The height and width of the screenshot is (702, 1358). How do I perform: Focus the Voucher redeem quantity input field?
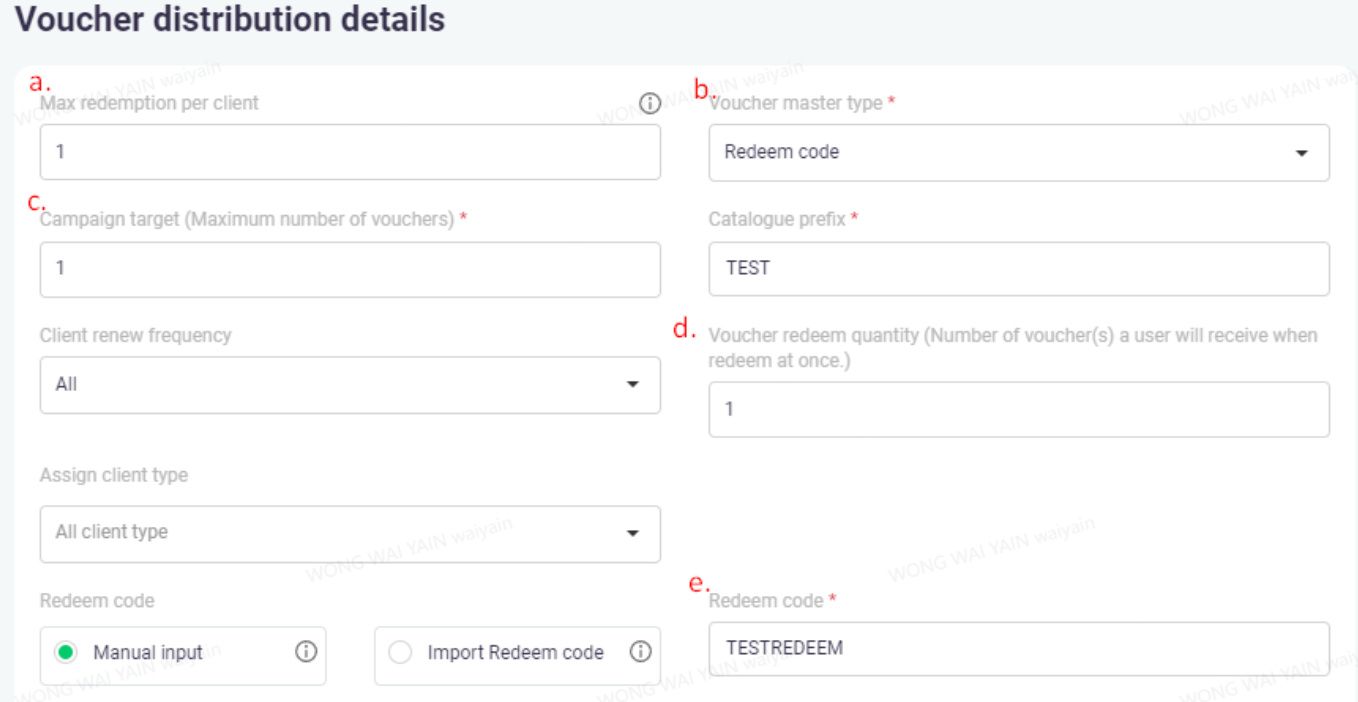coord(1018,409)
